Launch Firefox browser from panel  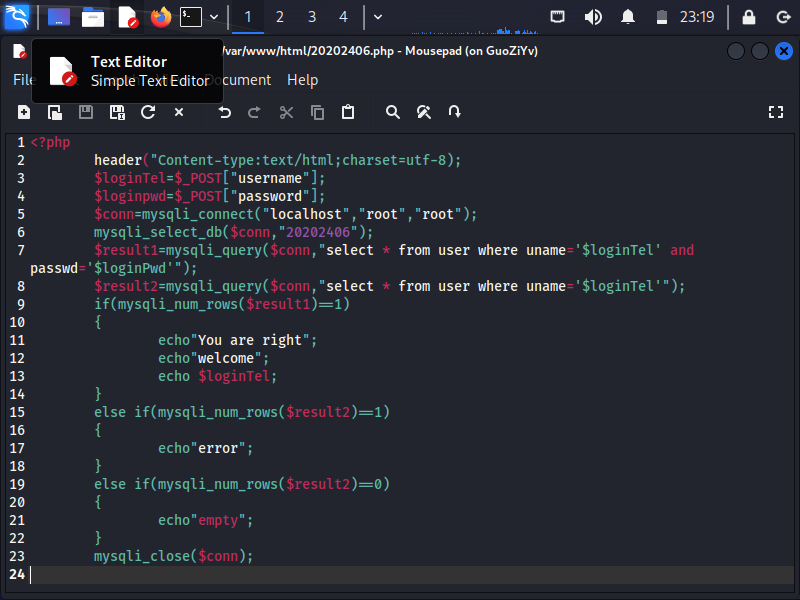click(x=161, y=17)
